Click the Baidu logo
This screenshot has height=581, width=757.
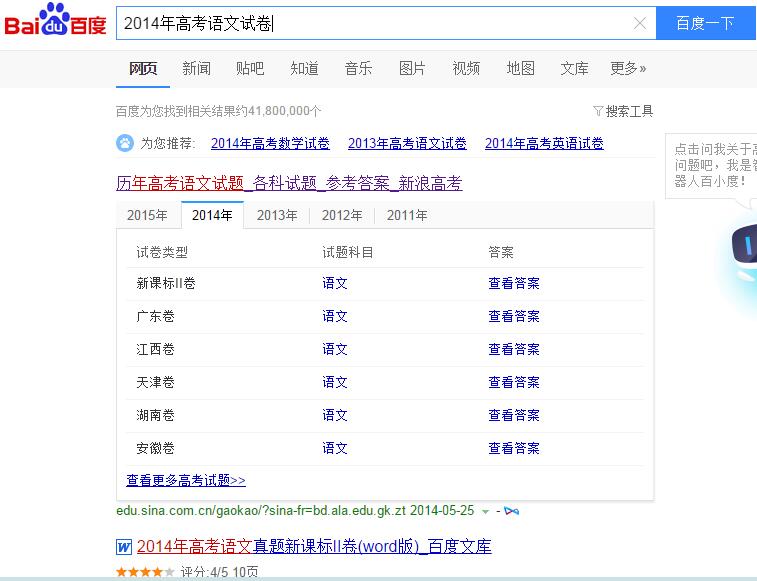point(56,22)
